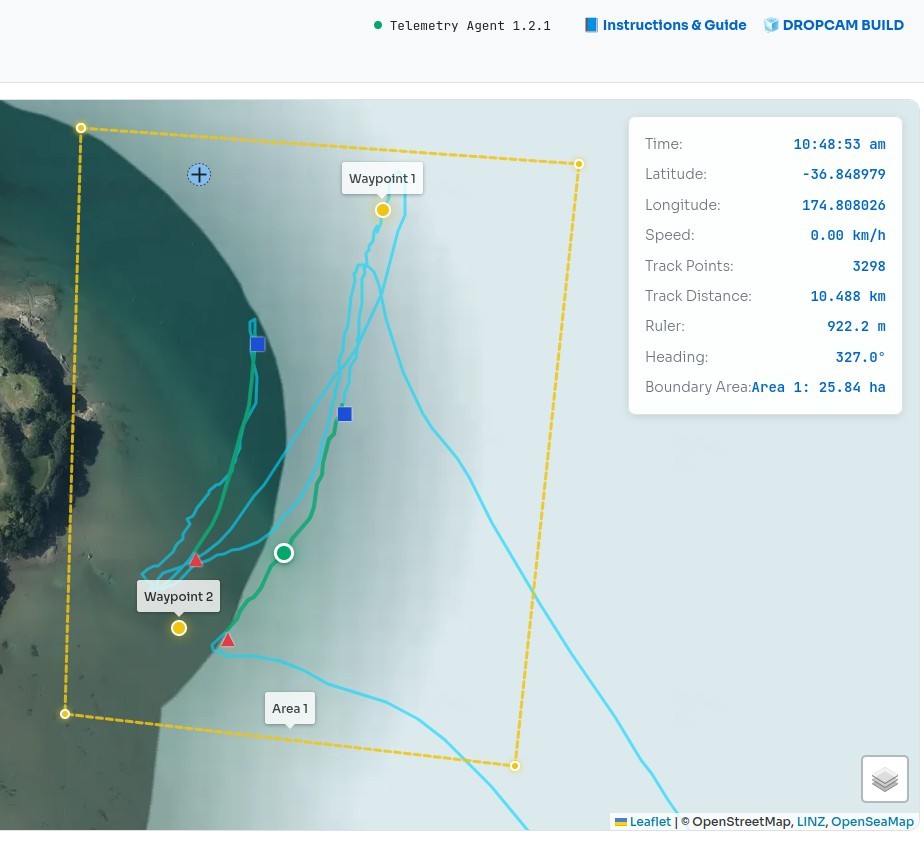Viewport: 924px width, 844px height.
Task: Click the upper blue square marker
Action: click(257, 343)
